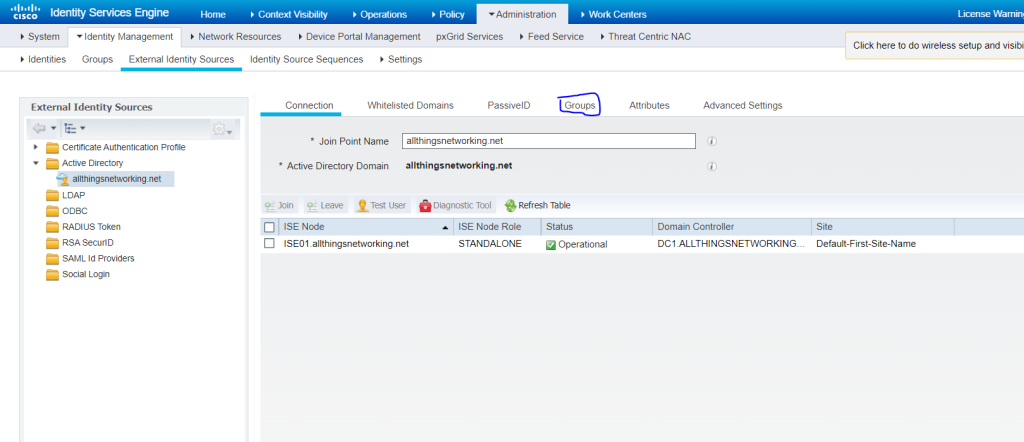Click info icon next to Join Point Name
The height and width of the screenshot is (442, 1024).
pos(712,141)
